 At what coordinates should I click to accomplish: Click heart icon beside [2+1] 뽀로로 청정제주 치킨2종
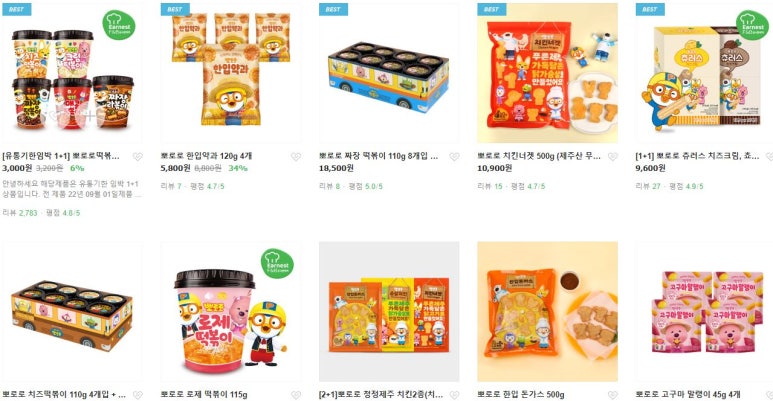pyautogui.click(x=454, y=395)
